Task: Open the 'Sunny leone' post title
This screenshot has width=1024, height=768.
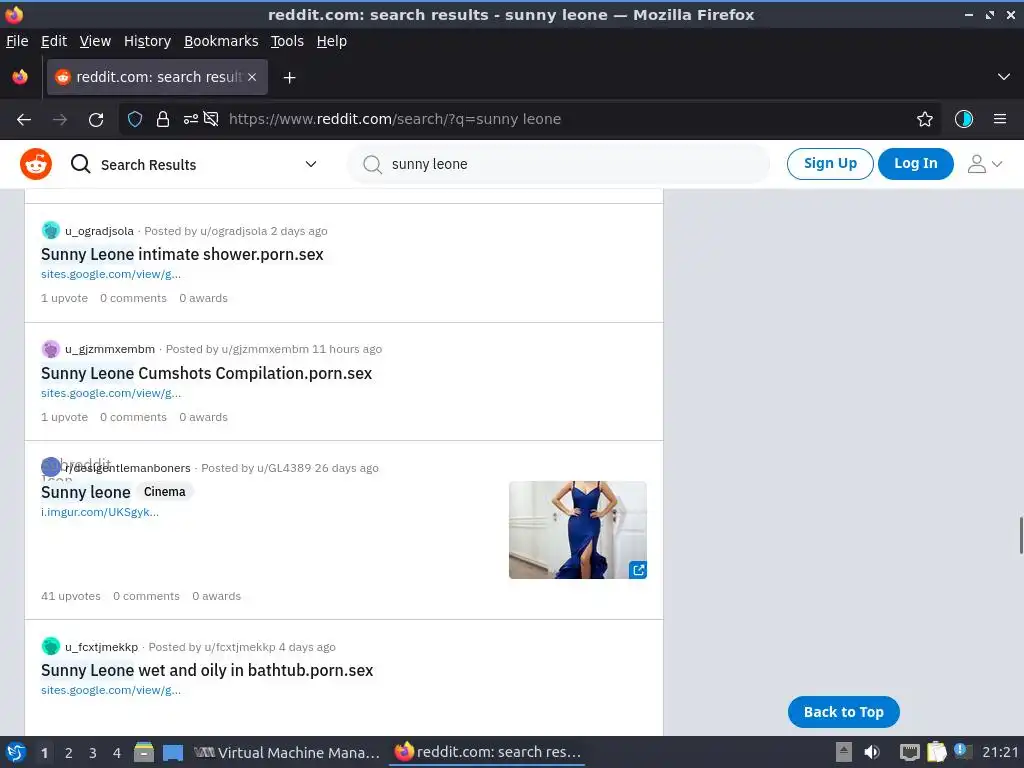Action: [x=86, y=492]
